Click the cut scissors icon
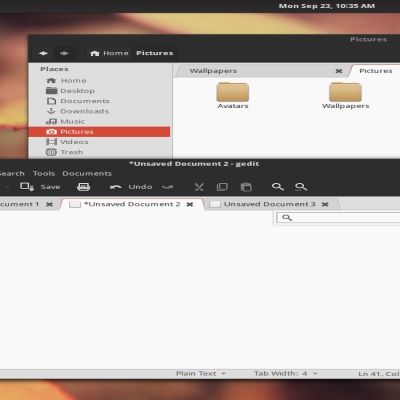This screenshot has width=400, height=400. click(199, 187)
